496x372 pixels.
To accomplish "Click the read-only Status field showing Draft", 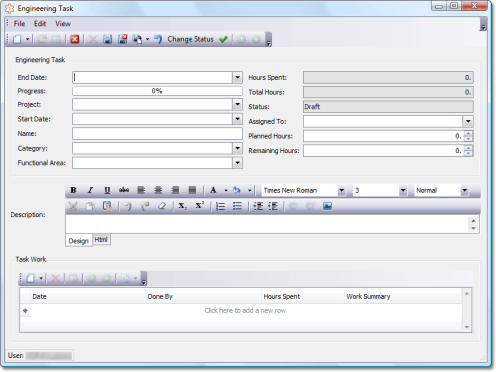I will point(388,107).
